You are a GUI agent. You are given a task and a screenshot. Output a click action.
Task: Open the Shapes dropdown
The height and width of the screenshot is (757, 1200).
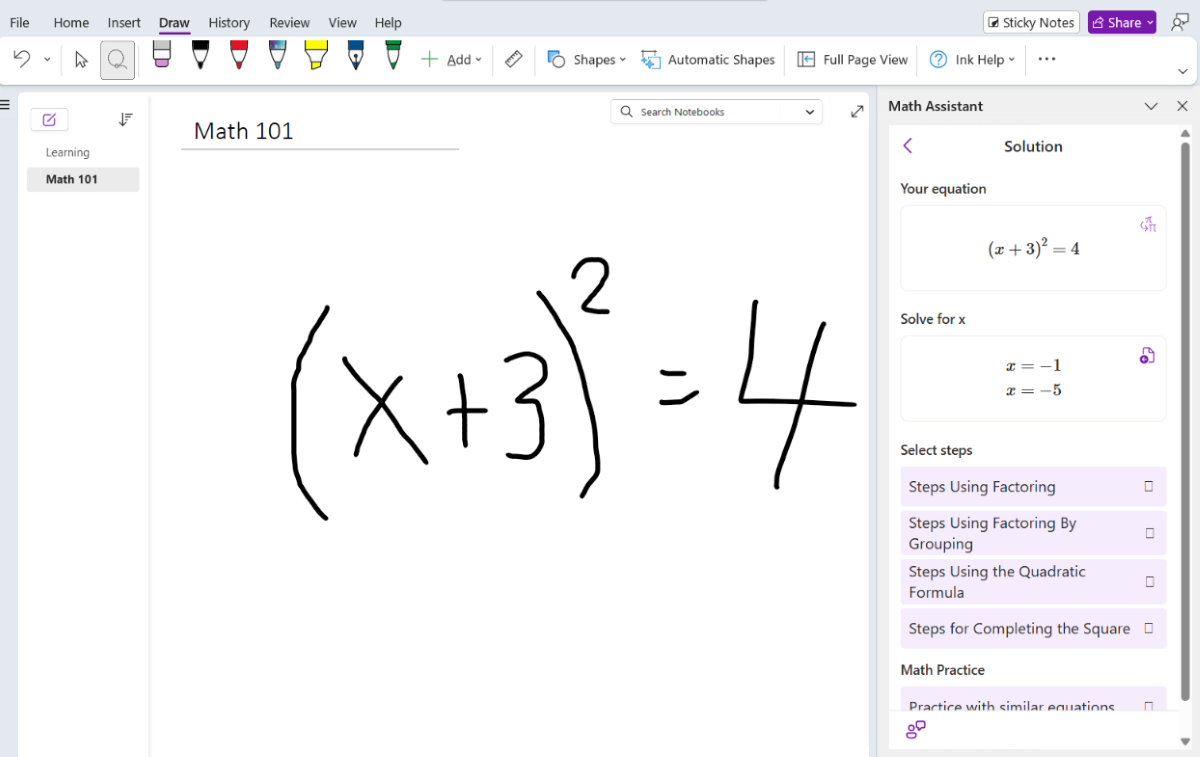point(587,60)
